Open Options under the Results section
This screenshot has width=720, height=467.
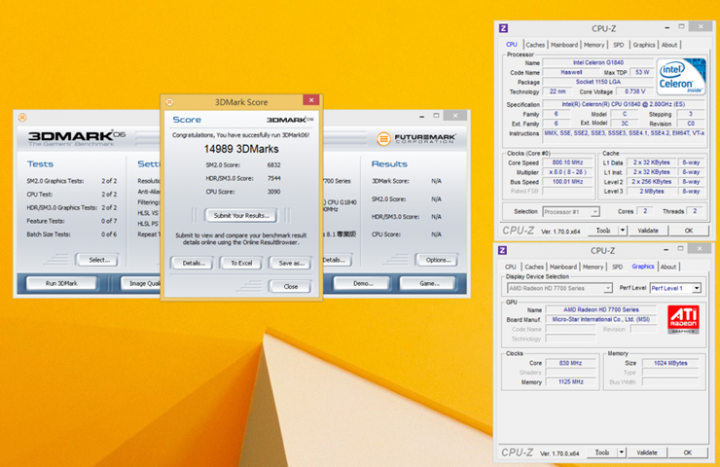pos(437,260)
